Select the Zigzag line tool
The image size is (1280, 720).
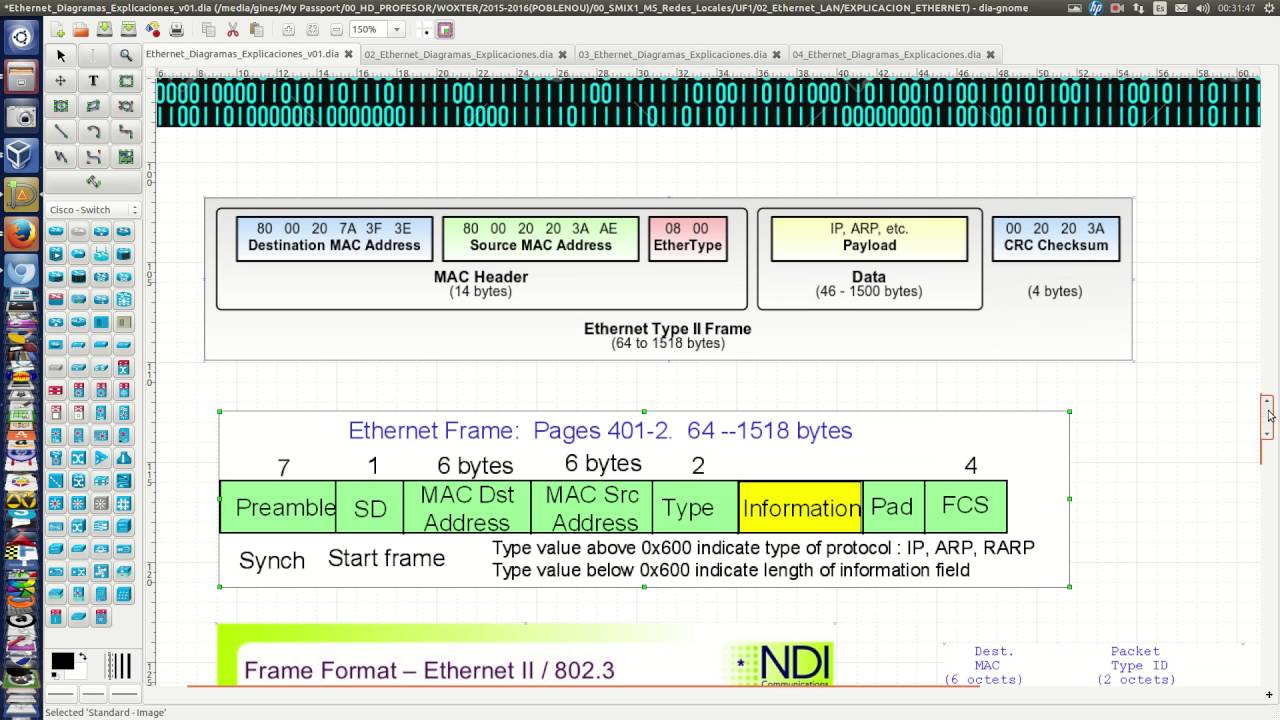point(125,131)
